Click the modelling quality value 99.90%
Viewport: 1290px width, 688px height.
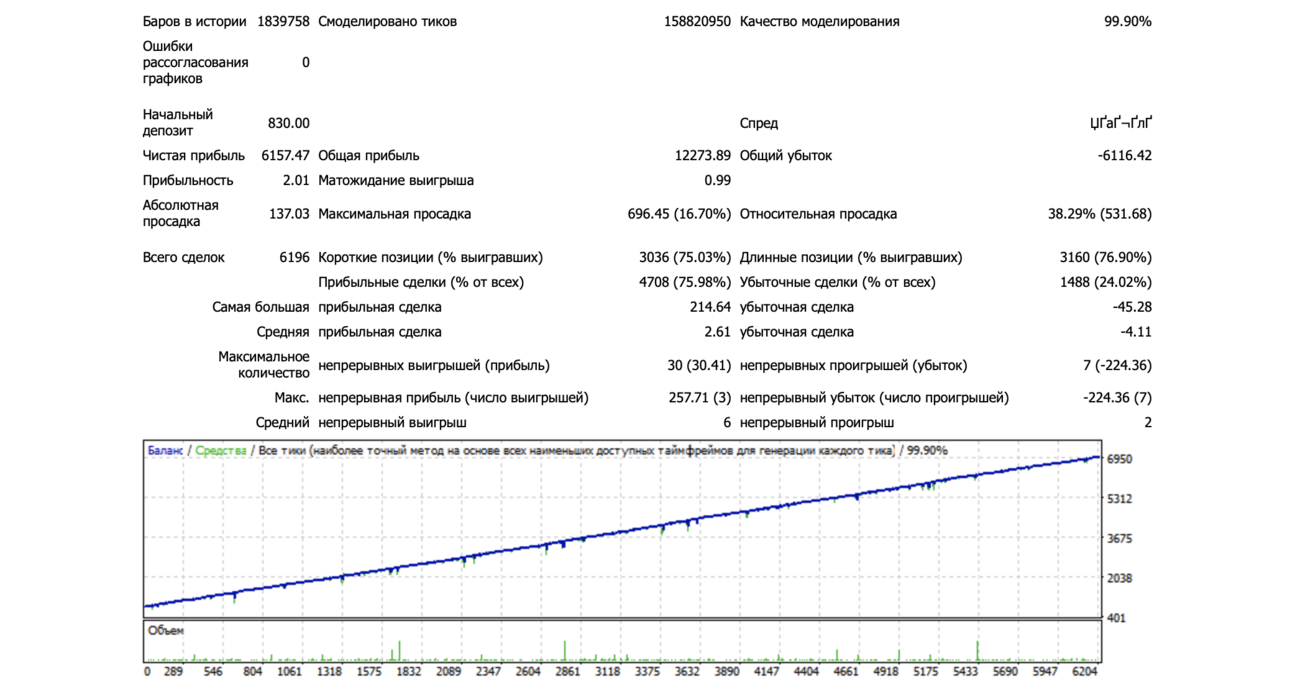click(1127, 21)
